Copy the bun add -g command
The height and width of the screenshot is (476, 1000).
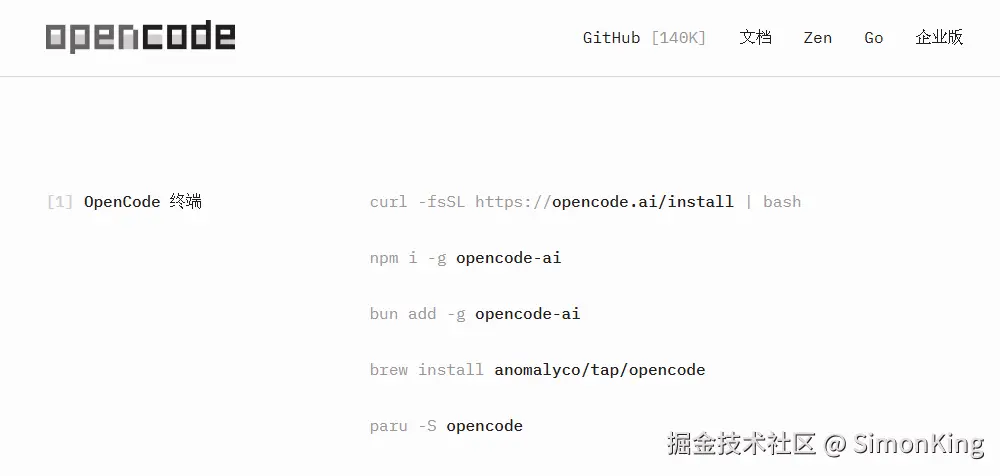pyautogui.click(x=475, y=314)
